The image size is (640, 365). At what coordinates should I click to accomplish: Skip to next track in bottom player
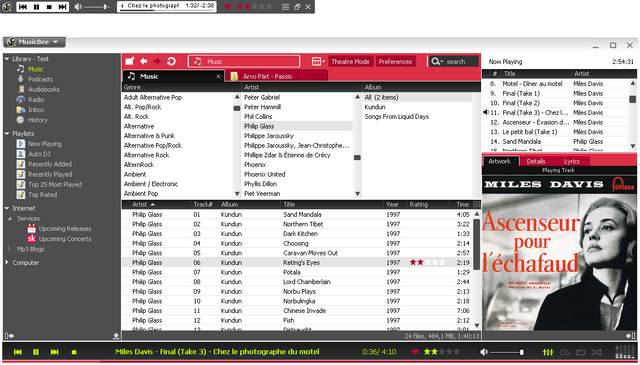[54, 352]
